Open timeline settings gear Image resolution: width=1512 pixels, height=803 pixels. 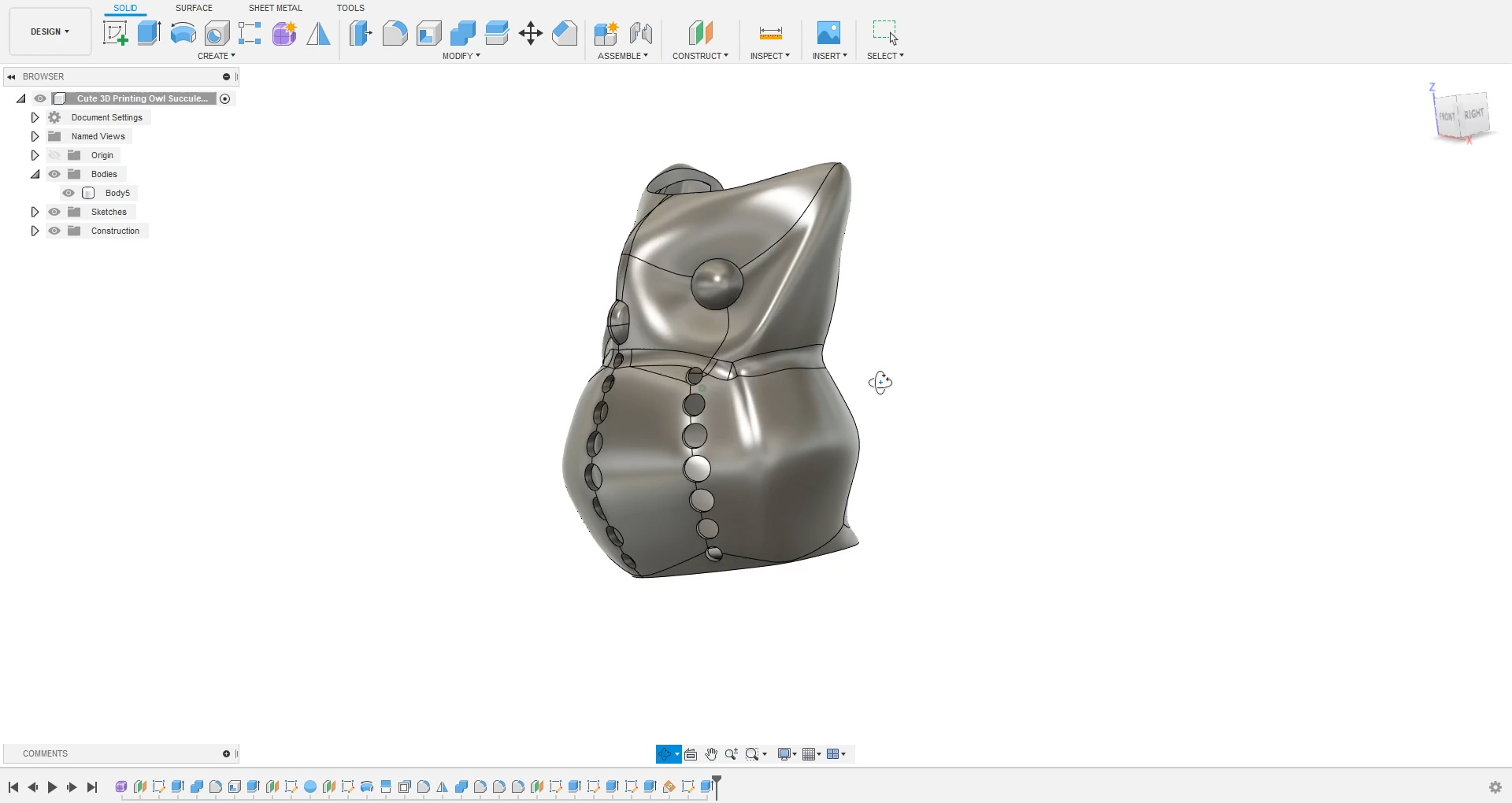pyautogui.click(x=1495, y=787)
